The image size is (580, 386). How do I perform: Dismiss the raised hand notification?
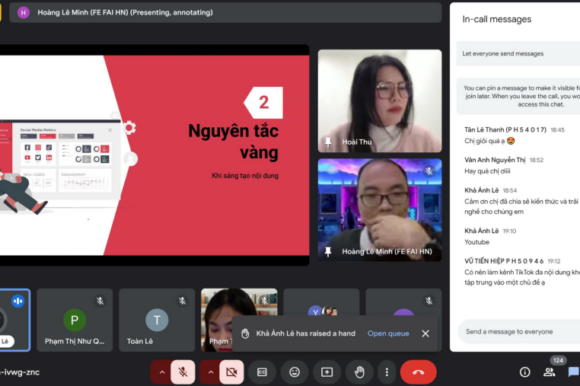pyautogui.click(x=425, y=333)
